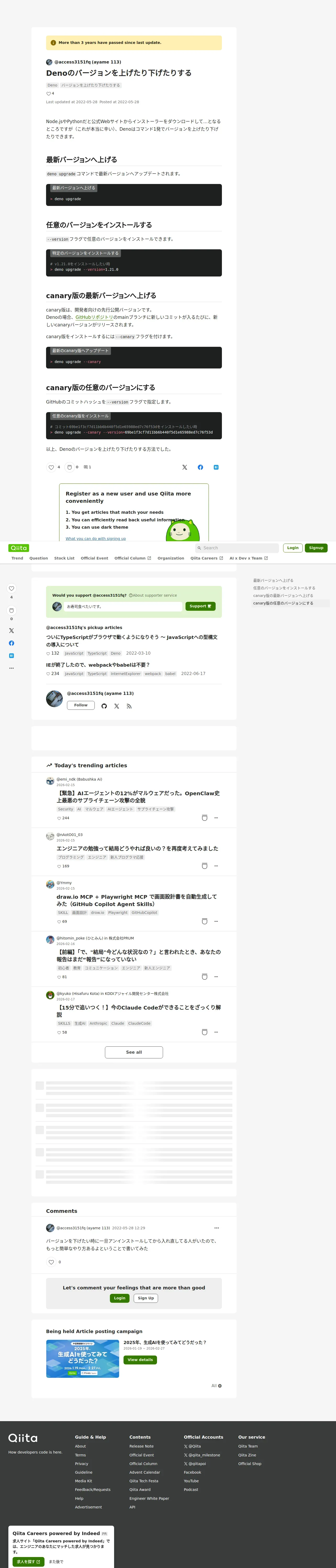Open the footer Guideline link

[83, 1472]
